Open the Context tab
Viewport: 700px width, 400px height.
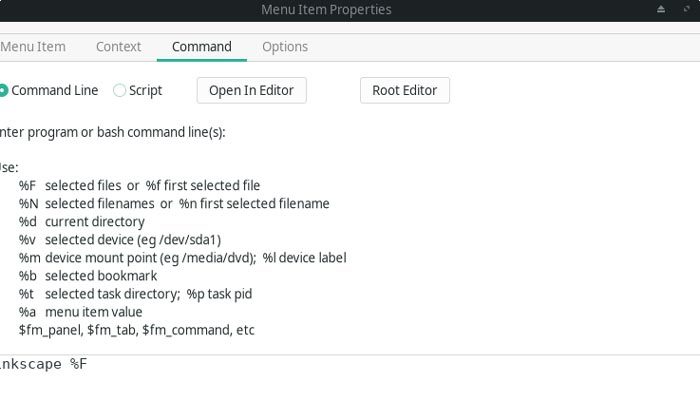click(x=118, y=46)
